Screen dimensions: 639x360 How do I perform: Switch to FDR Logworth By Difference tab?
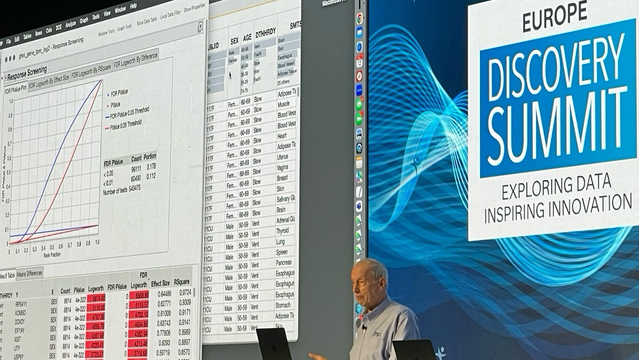[x=136, y=59]
